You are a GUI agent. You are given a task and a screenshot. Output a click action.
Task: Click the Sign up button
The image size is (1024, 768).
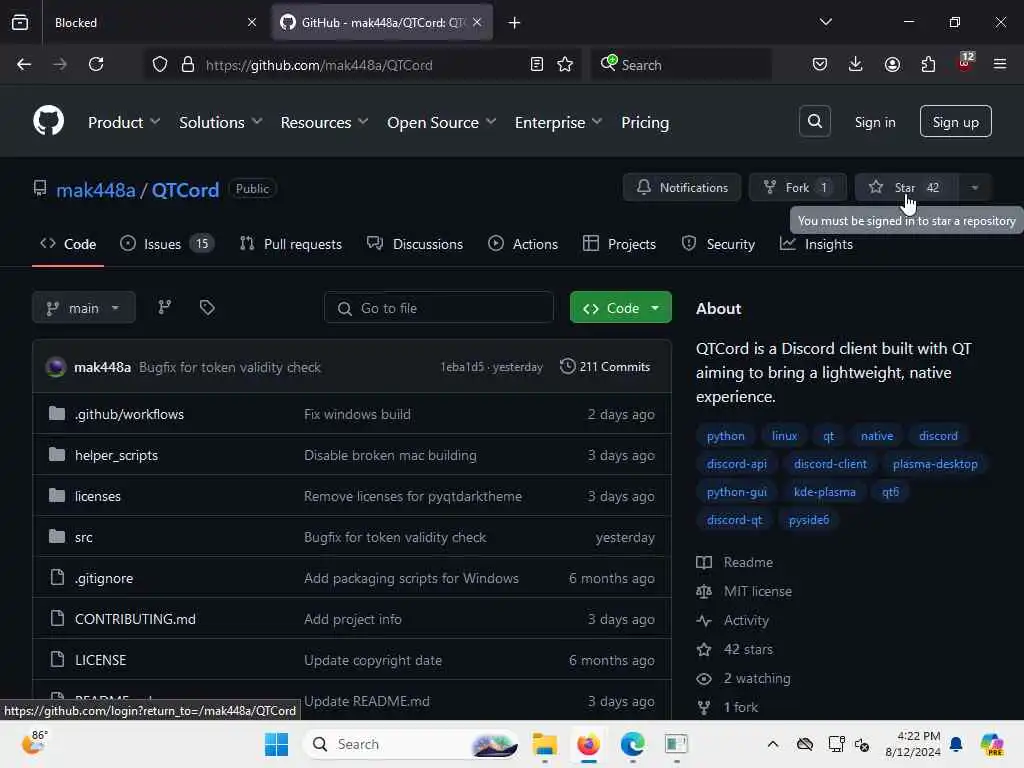point(955,121)
